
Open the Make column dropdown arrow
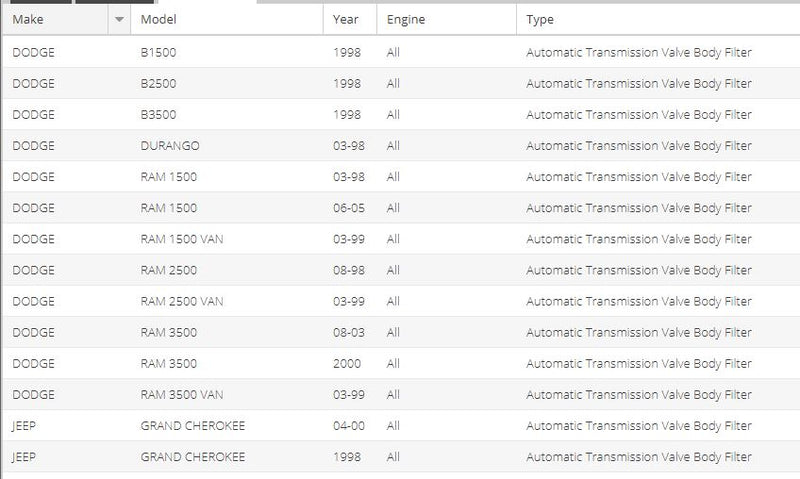pyautogui.click(x=119, y=19)
